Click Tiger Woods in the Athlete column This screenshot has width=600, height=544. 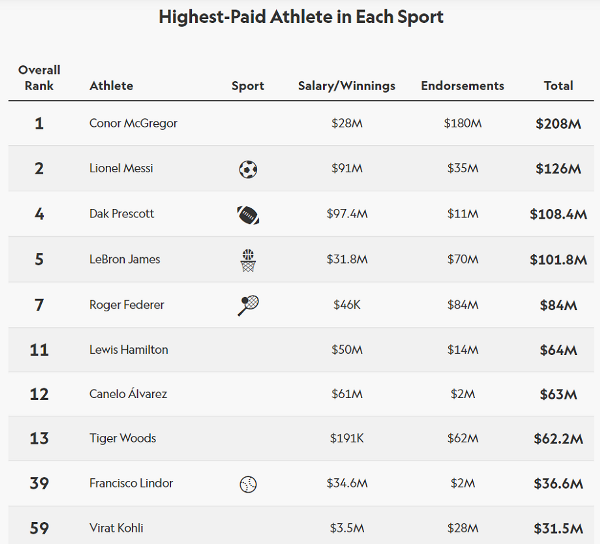(x=123, y=438)
